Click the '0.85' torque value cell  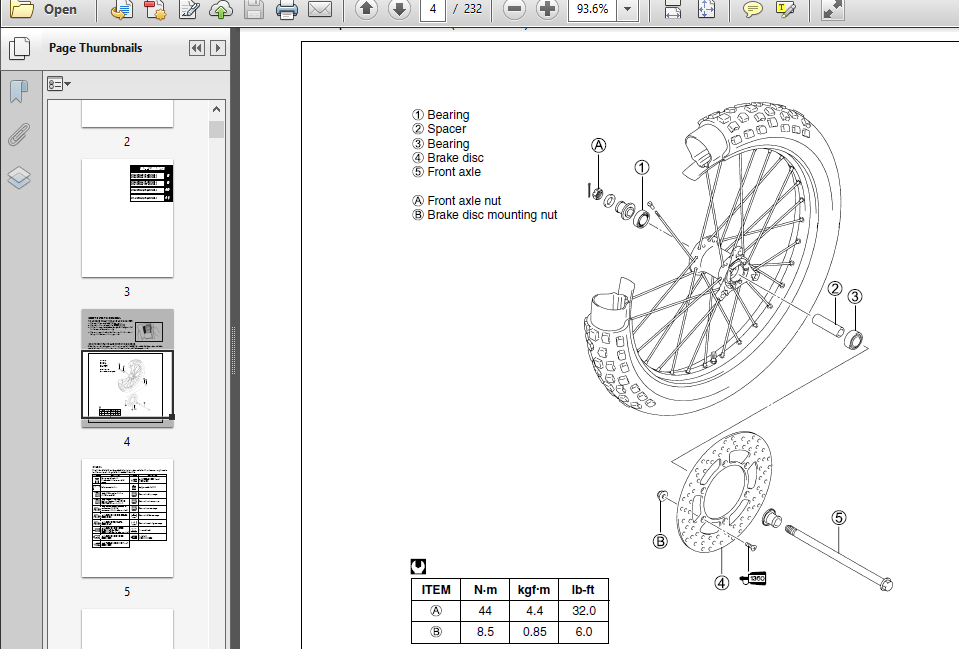535,632
